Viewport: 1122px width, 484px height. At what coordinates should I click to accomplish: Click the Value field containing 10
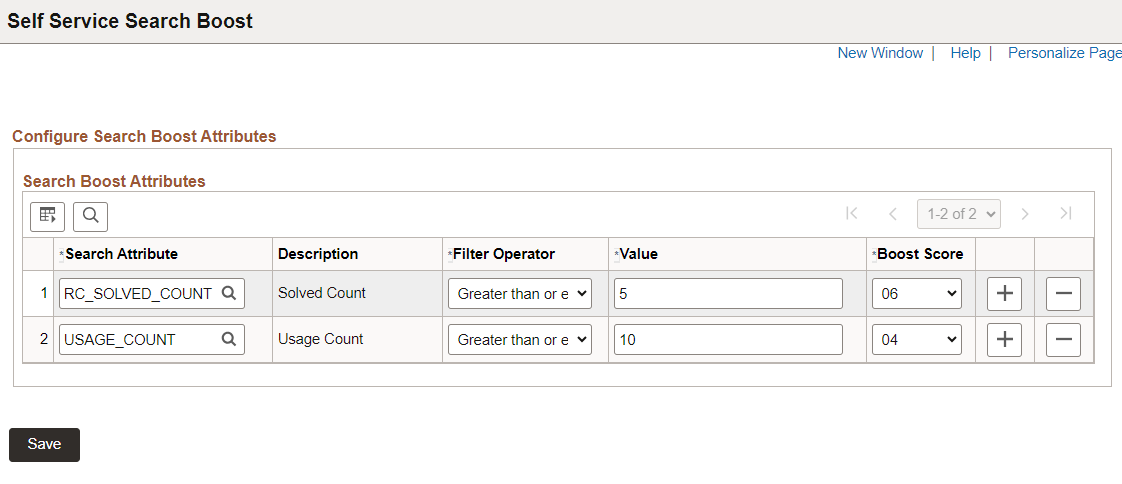point(728,339)
